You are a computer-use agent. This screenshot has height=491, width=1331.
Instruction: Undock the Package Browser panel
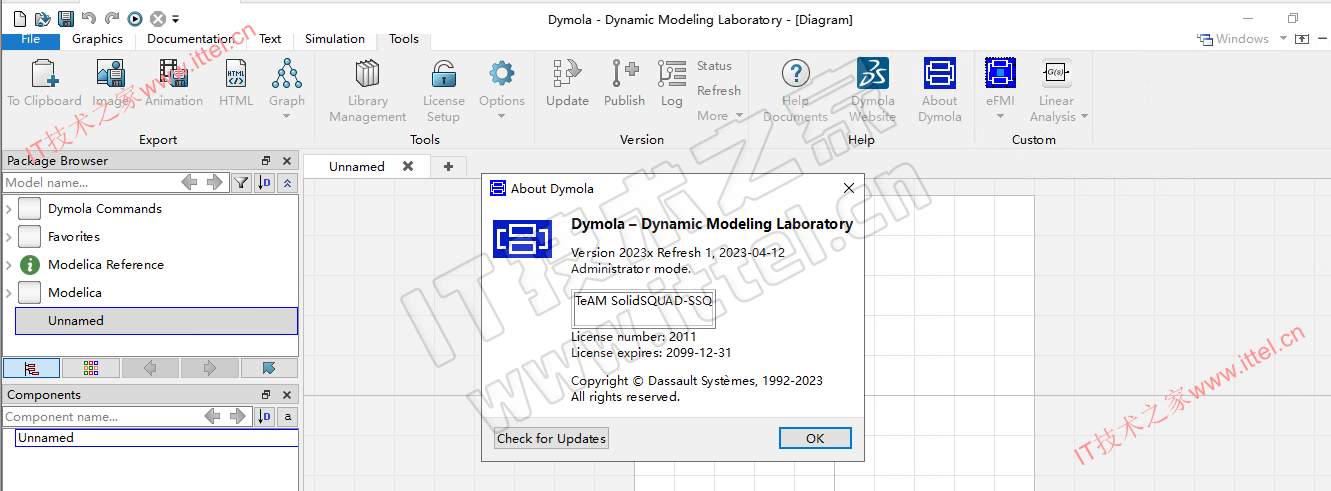(x=266, y=161)
